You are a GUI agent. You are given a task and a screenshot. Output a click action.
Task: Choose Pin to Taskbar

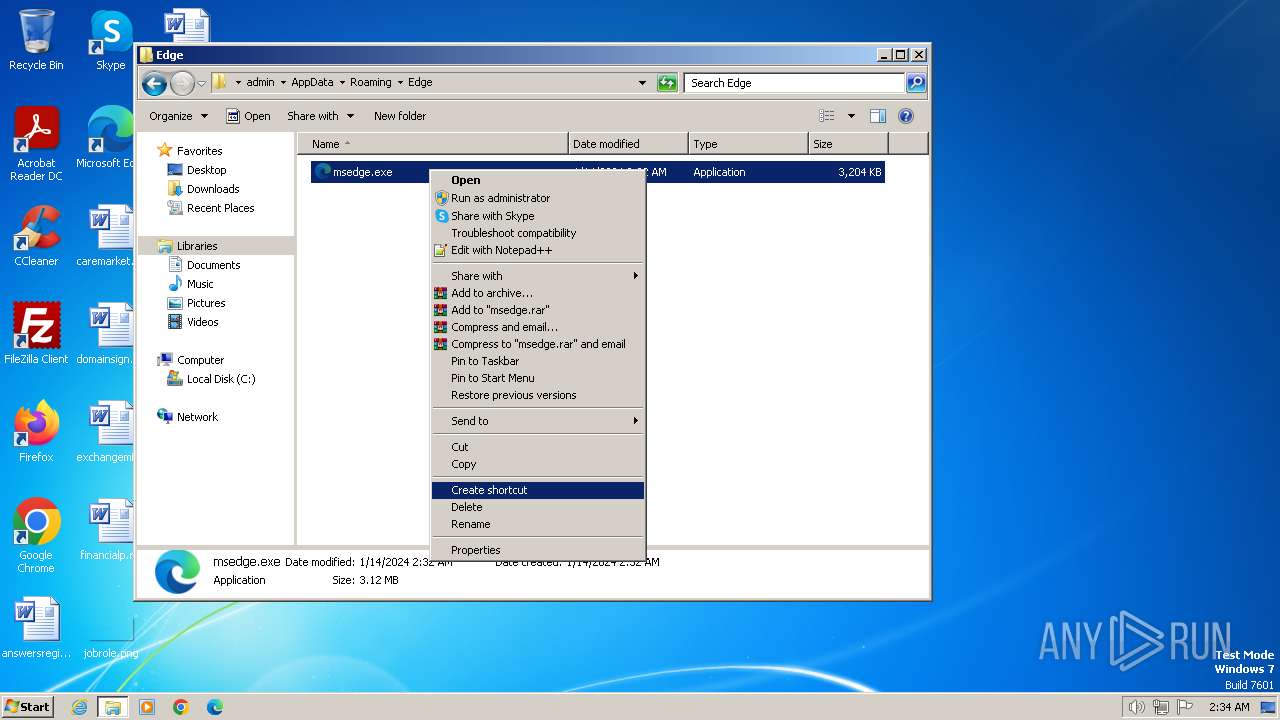538,361
